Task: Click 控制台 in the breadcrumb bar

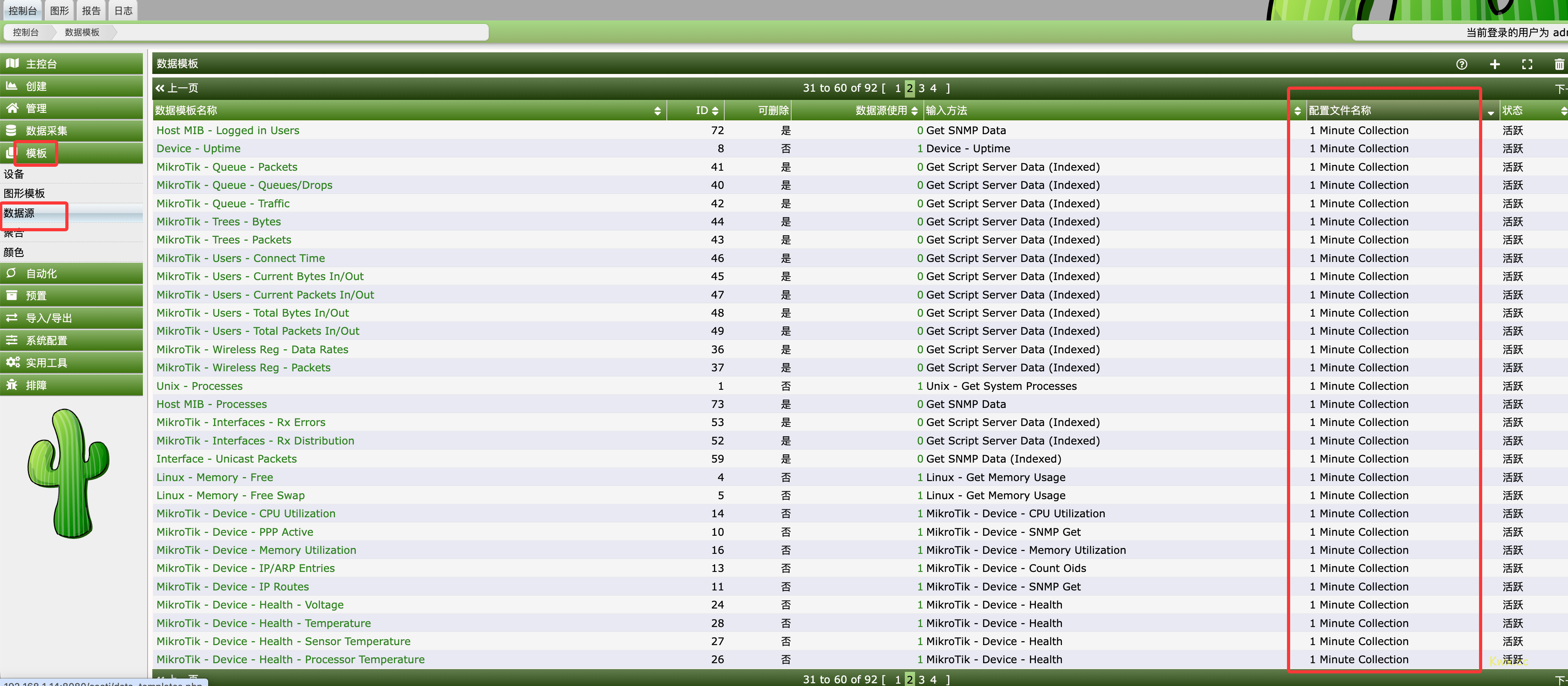Action: pos(26,32)
